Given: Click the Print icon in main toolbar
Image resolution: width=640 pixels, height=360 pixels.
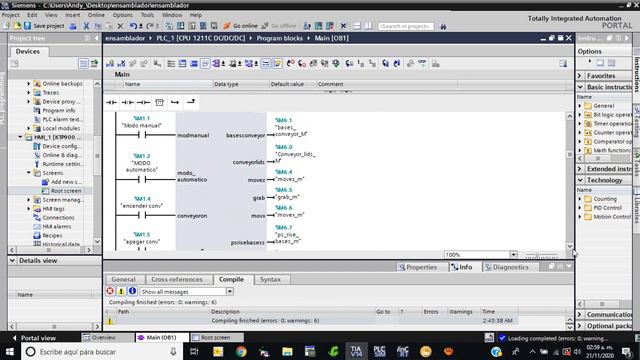Looking at the screenshot, I should coord(73,26).
